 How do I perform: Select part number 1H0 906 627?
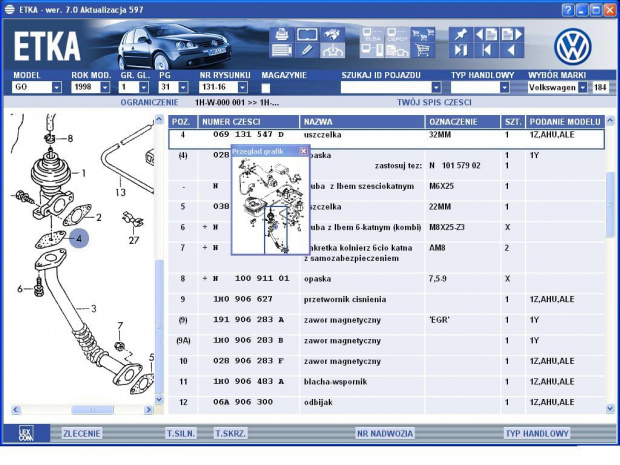243,299
